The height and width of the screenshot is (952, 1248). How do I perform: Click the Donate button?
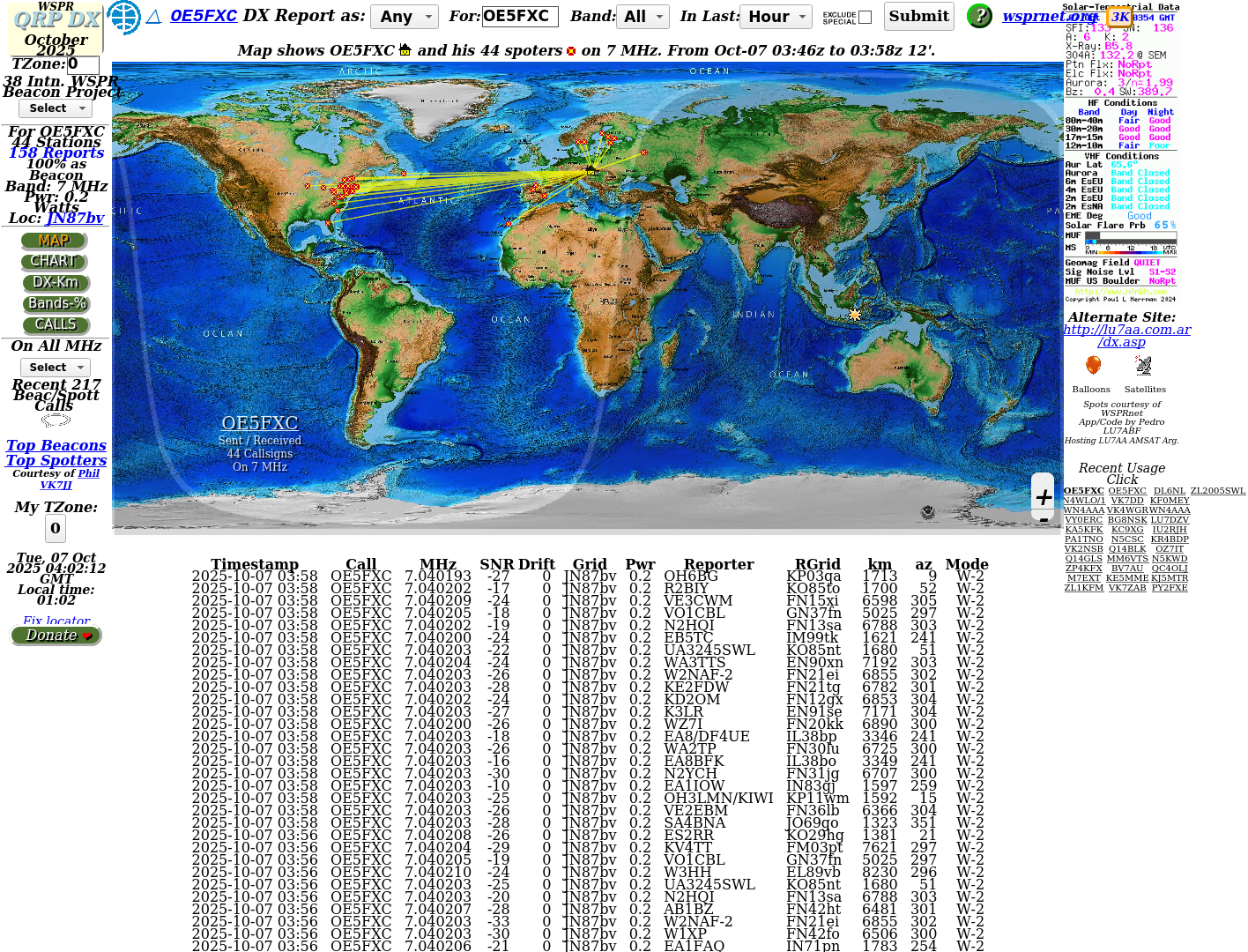click(x=56, y=636)
